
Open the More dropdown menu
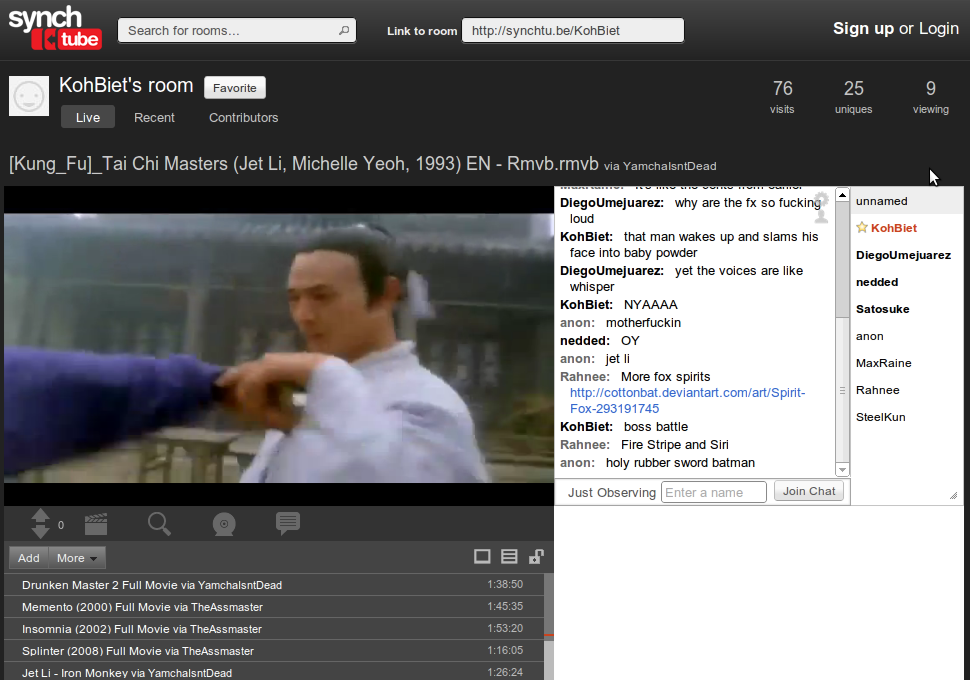coord(77,557)
